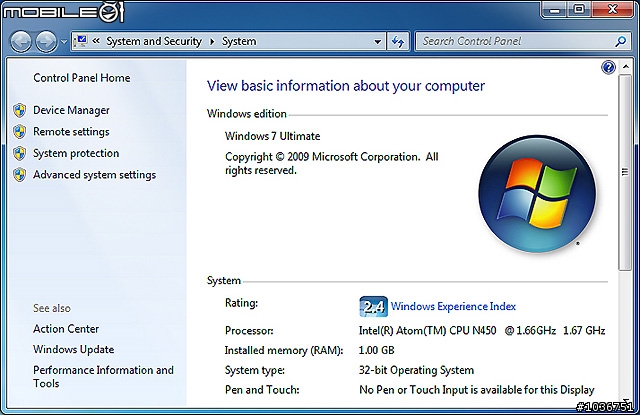Screen dimensions: 640x415
Task: Click installed memory value 1.00 GB
Action: (x=376, y=351)
